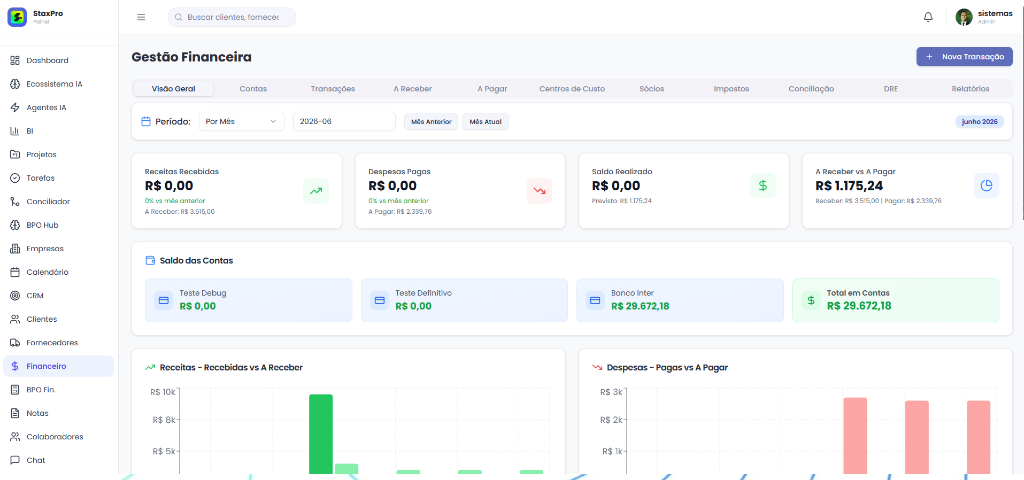Click the BI chart icon
Image resolution: width=1024 pixels, height=480 pixels.
(15, 131)
